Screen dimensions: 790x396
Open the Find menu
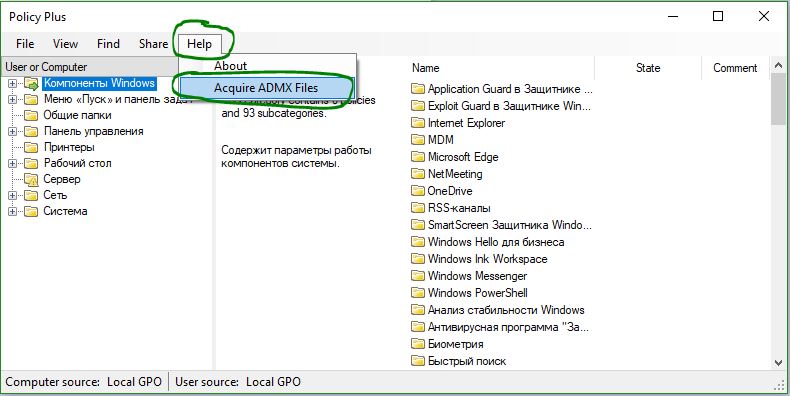click(x=108, y=44)
